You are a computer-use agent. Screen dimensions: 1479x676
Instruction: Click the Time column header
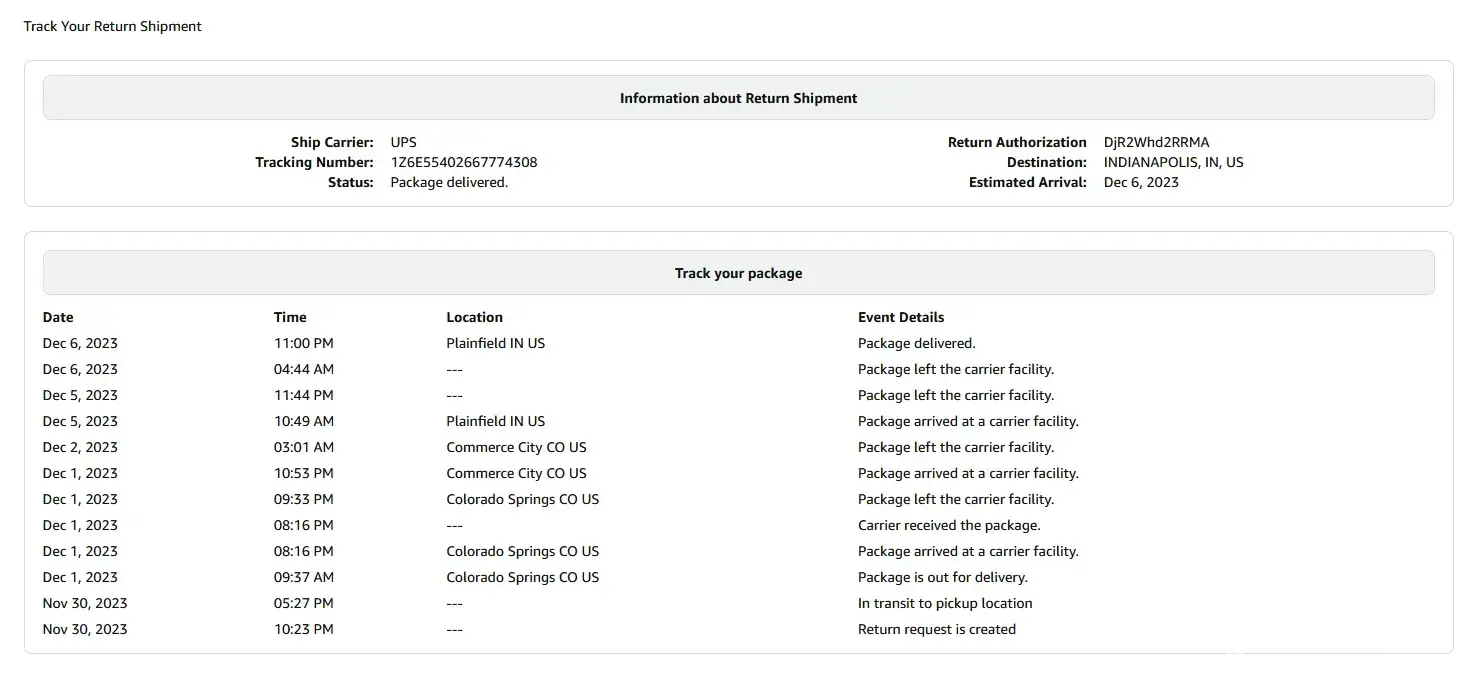pyautogui.click(x=290, y=317)
